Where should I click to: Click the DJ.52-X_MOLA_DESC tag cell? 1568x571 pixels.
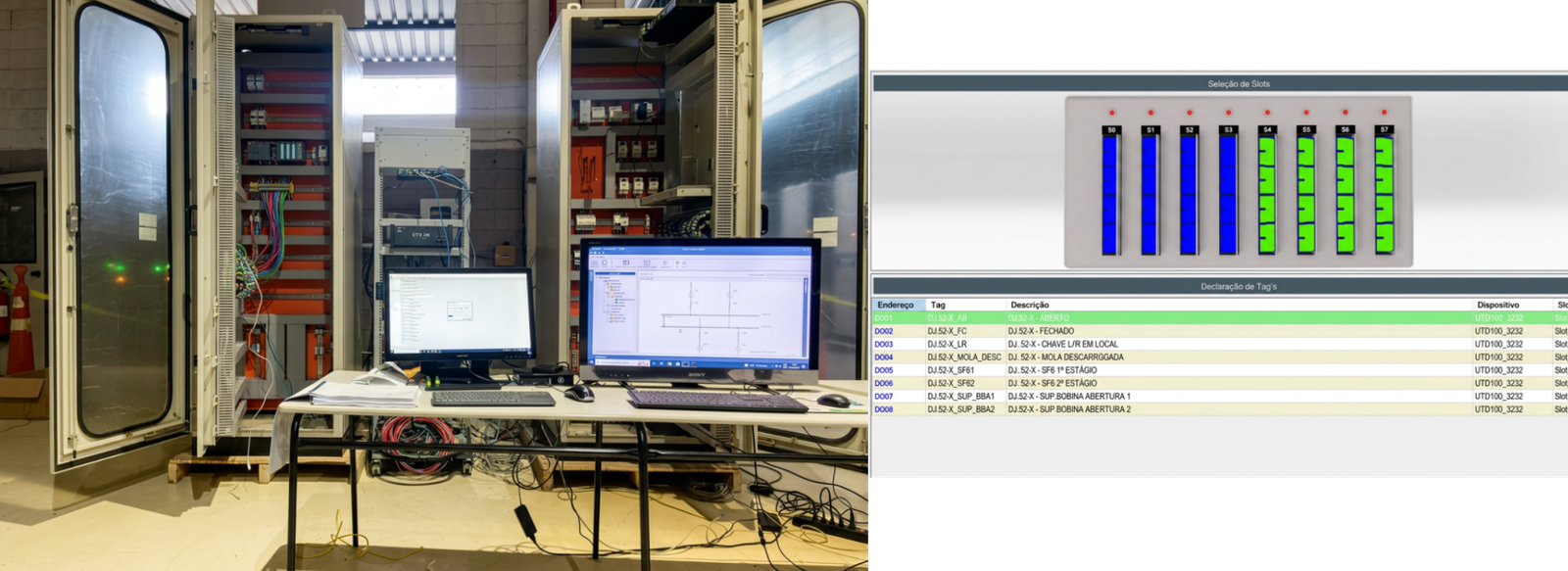click(964, 357)
